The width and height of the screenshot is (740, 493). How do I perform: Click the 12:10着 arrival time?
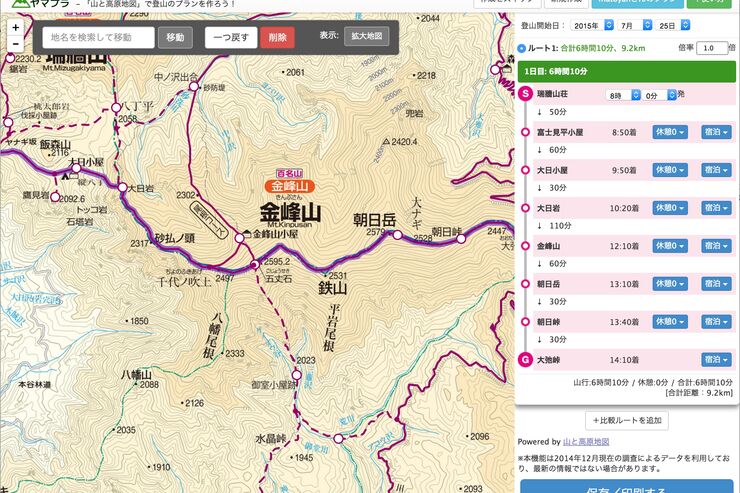coord(624,246)
